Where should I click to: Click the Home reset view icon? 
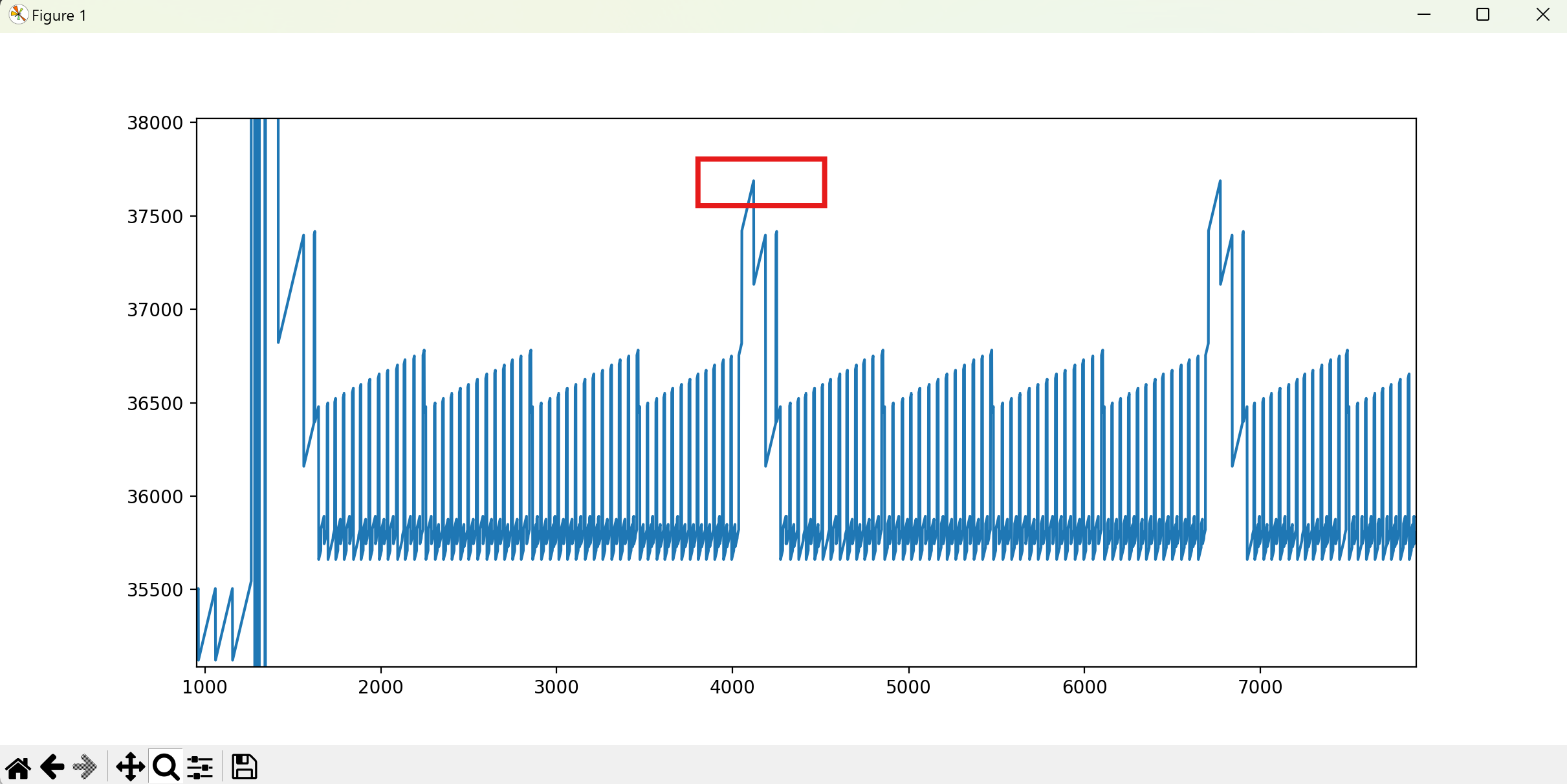pos(19,767)
